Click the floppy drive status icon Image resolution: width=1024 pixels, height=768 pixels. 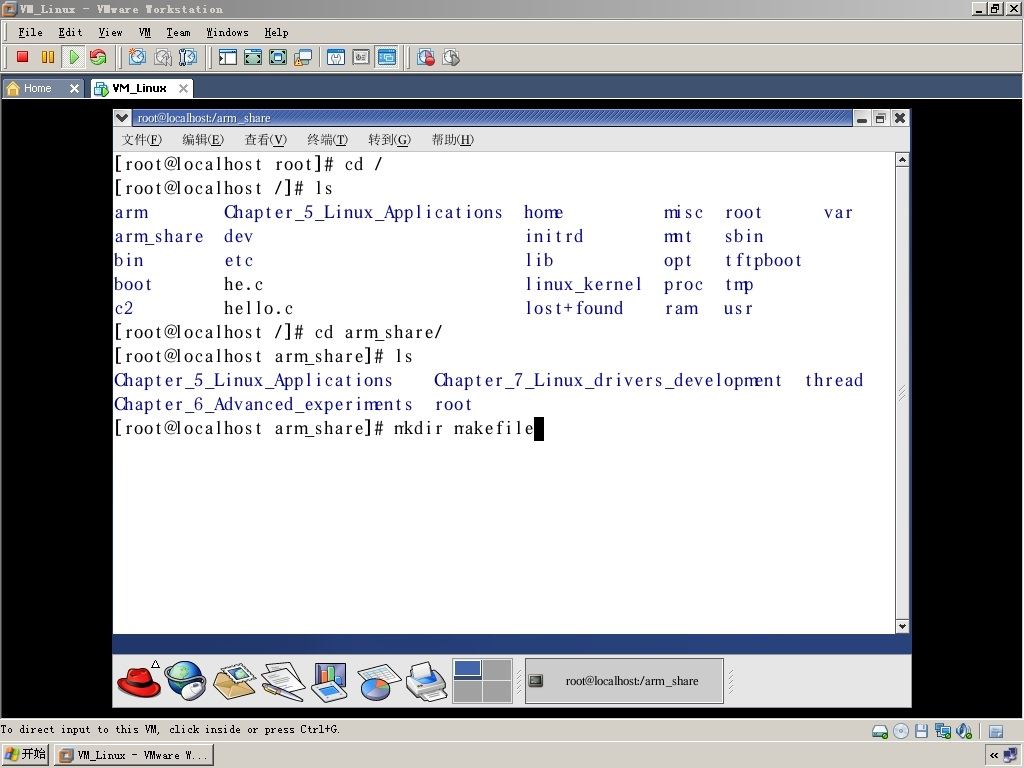(921, 731)
